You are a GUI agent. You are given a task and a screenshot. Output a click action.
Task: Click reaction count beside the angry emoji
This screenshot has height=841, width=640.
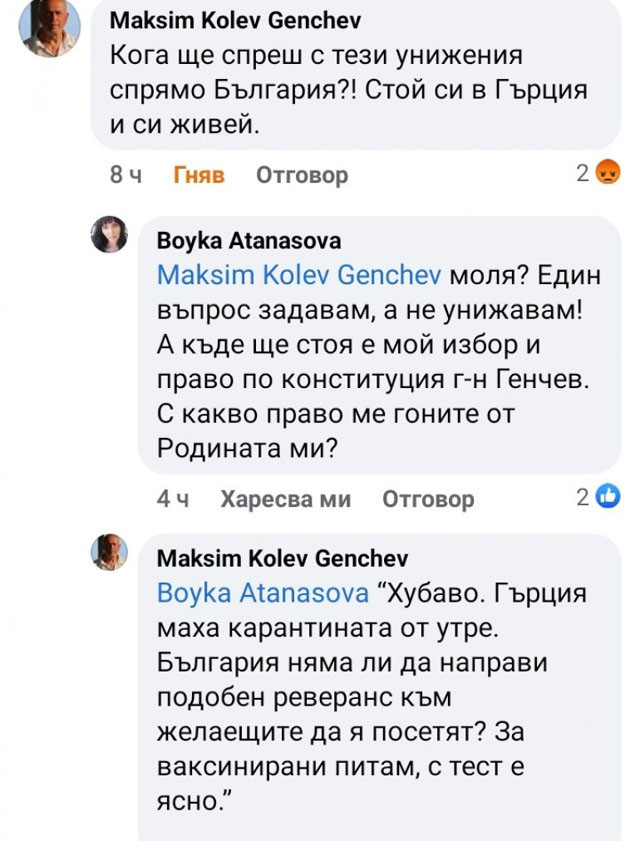(x=583, y=174)
